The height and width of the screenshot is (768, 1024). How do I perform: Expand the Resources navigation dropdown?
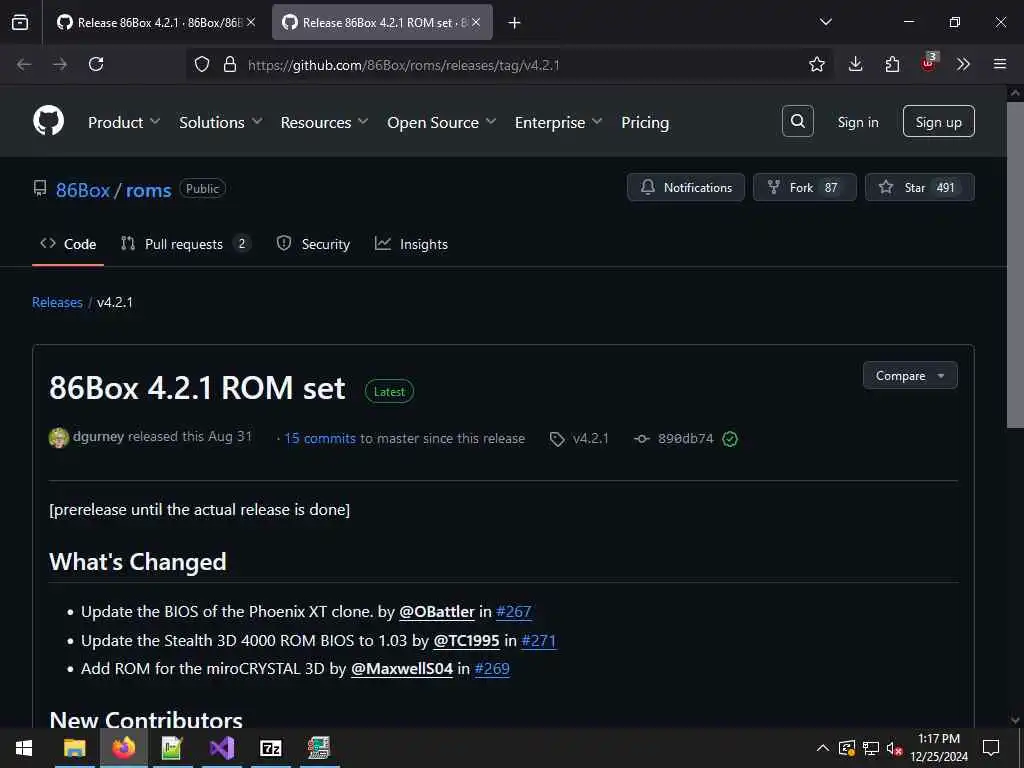click(325, 122)
